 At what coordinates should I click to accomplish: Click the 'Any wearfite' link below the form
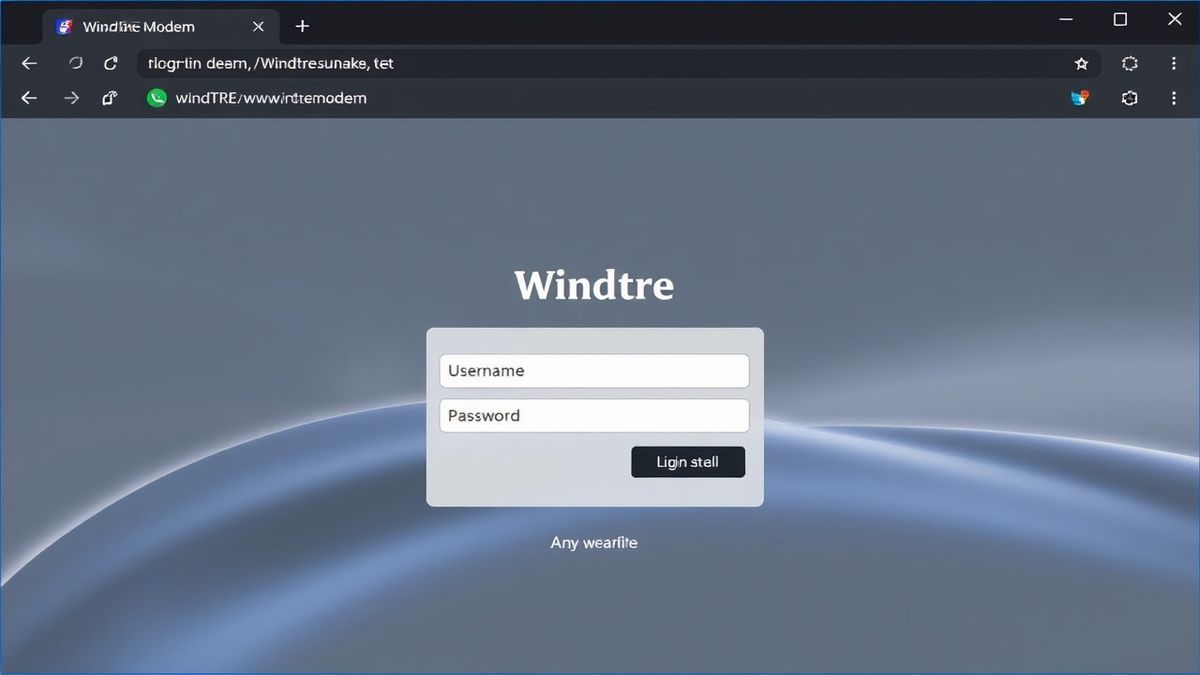(594, 543)
